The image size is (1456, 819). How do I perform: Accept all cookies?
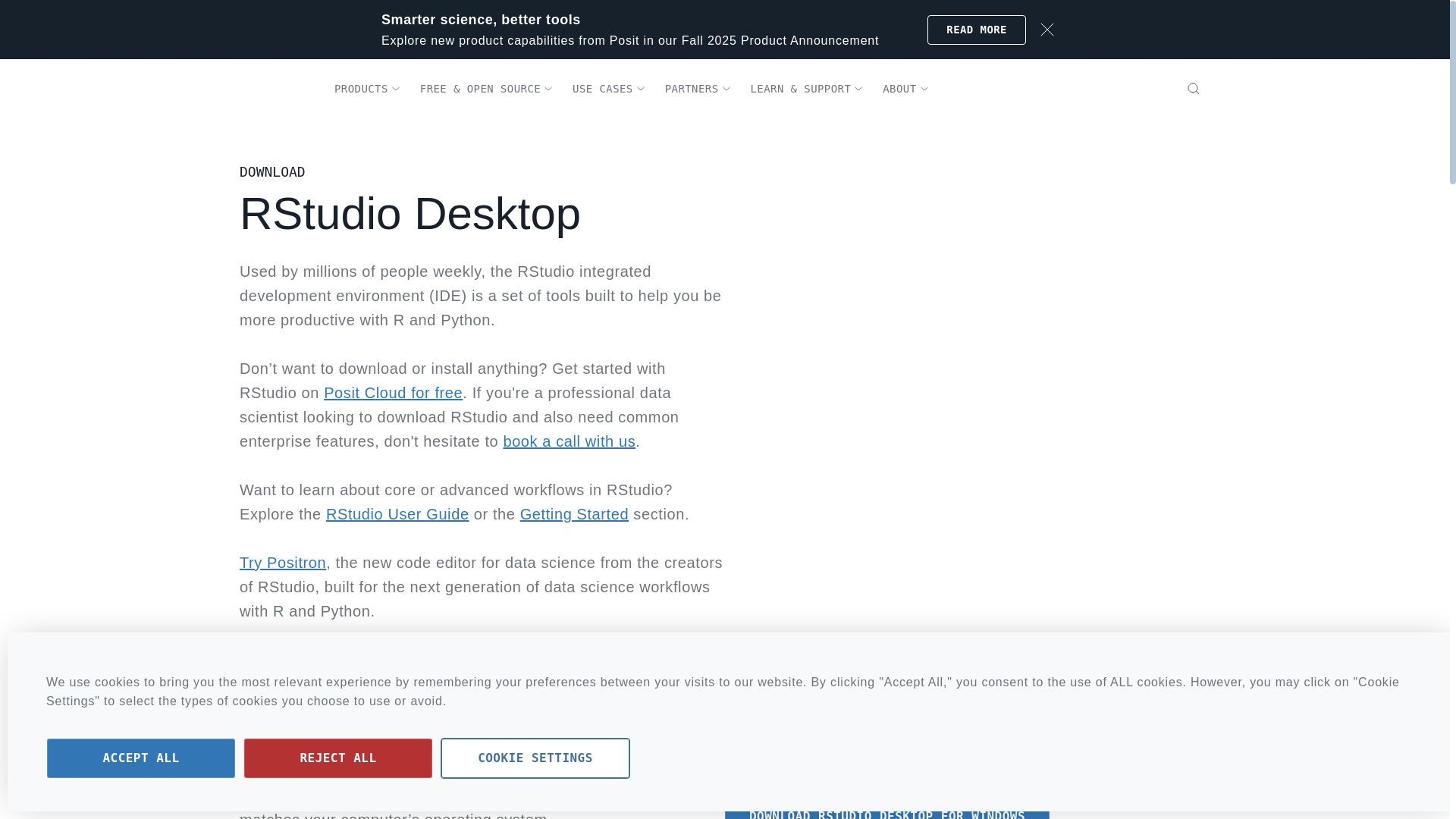[x=141, y=758]
